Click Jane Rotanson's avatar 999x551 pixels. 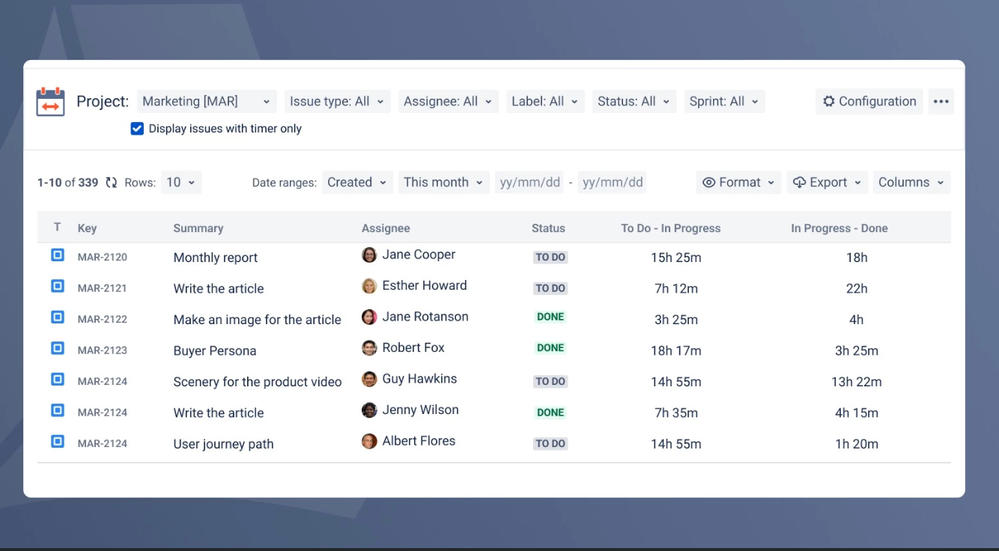pyautogui.click(x=370, y=317)
